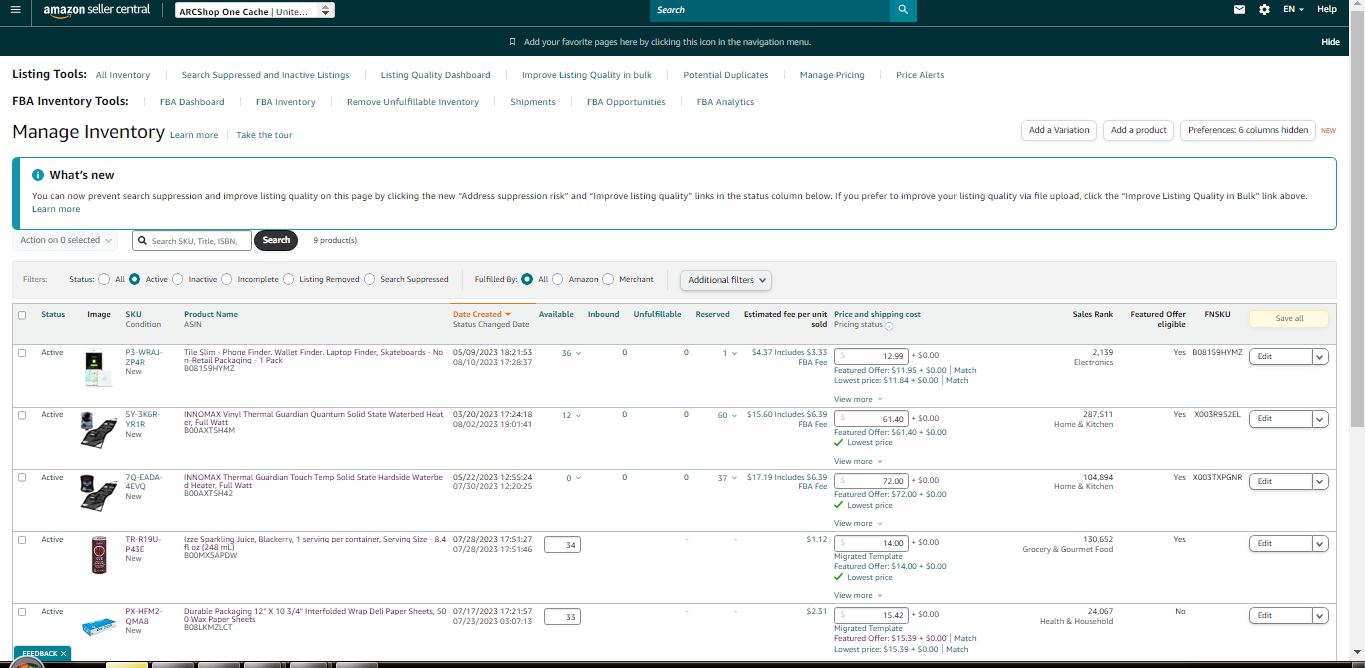Focus the Search SKU, Title, ISBN field
This screenshot has width=1365, height=668.
coord(192,241)
